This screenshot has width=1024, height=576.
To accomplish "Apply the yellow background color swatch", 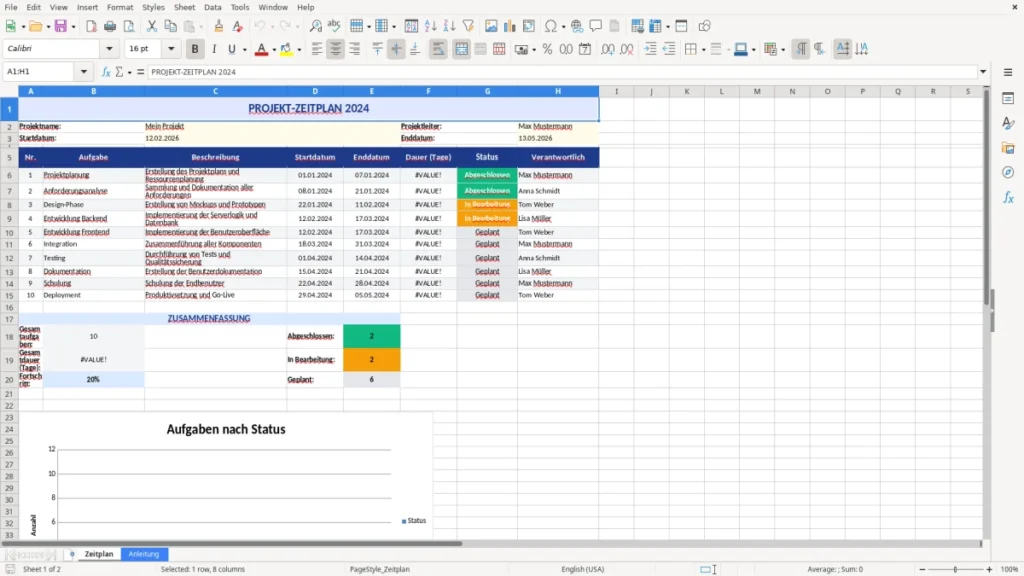I will (x=286, y=49).
